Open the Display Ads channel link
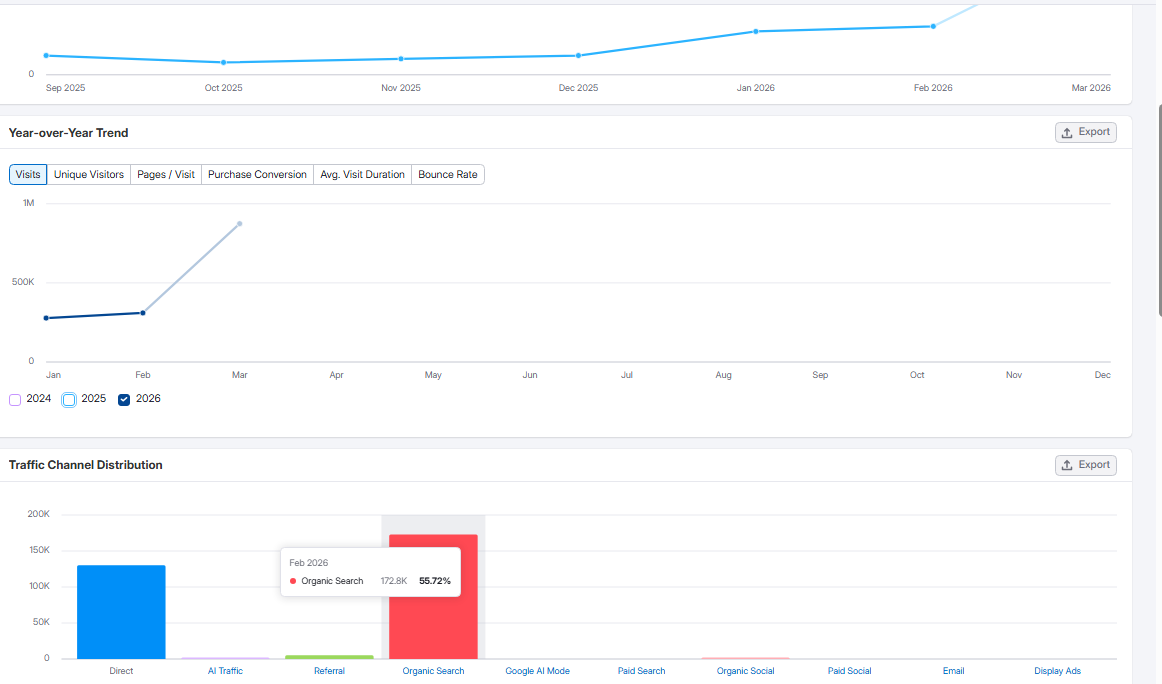 coord(1057,671)
